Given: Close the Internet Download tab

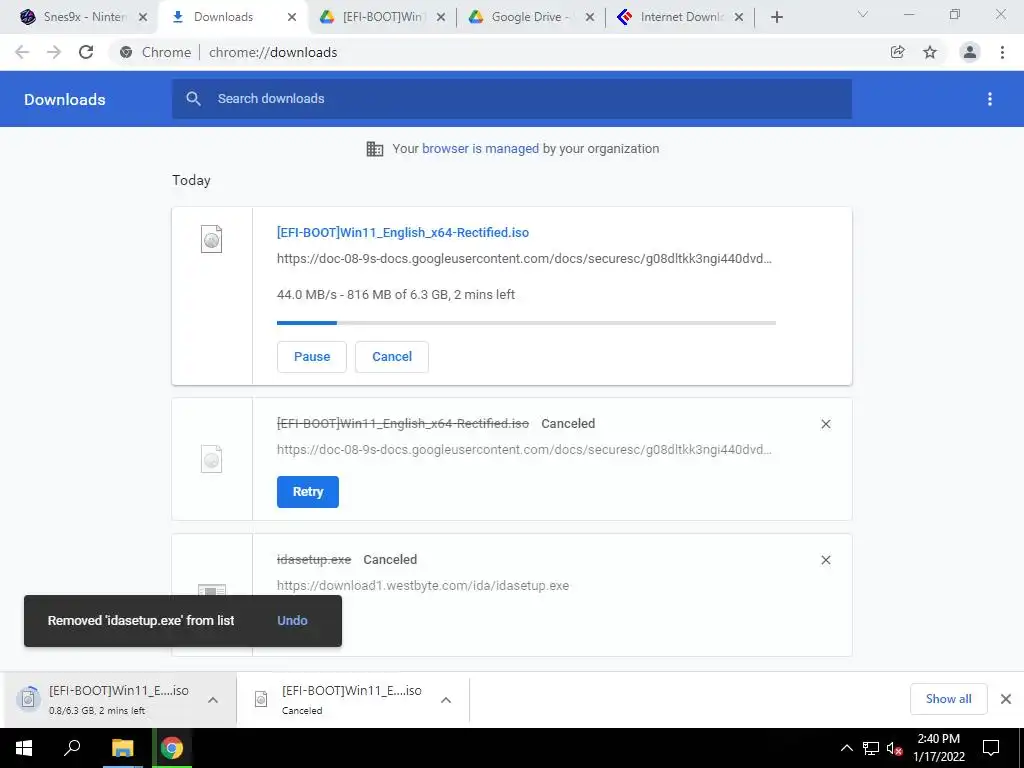Looking at the screenshot, I should [739, 18].
